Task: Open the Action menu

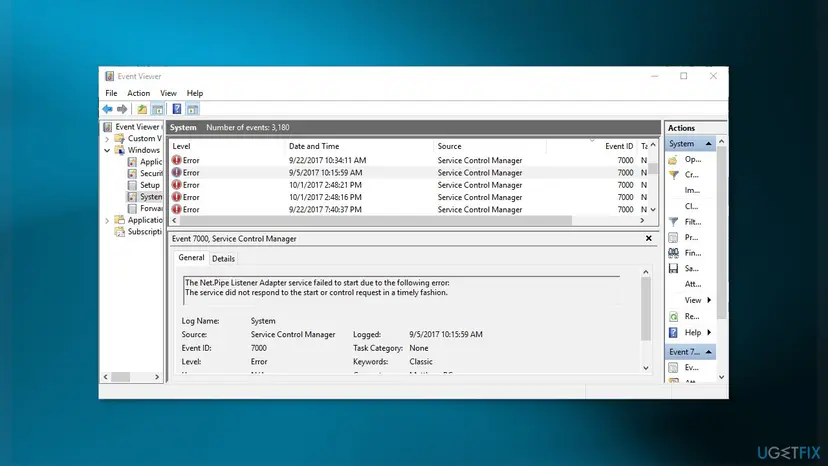Action: coord(138,93)
